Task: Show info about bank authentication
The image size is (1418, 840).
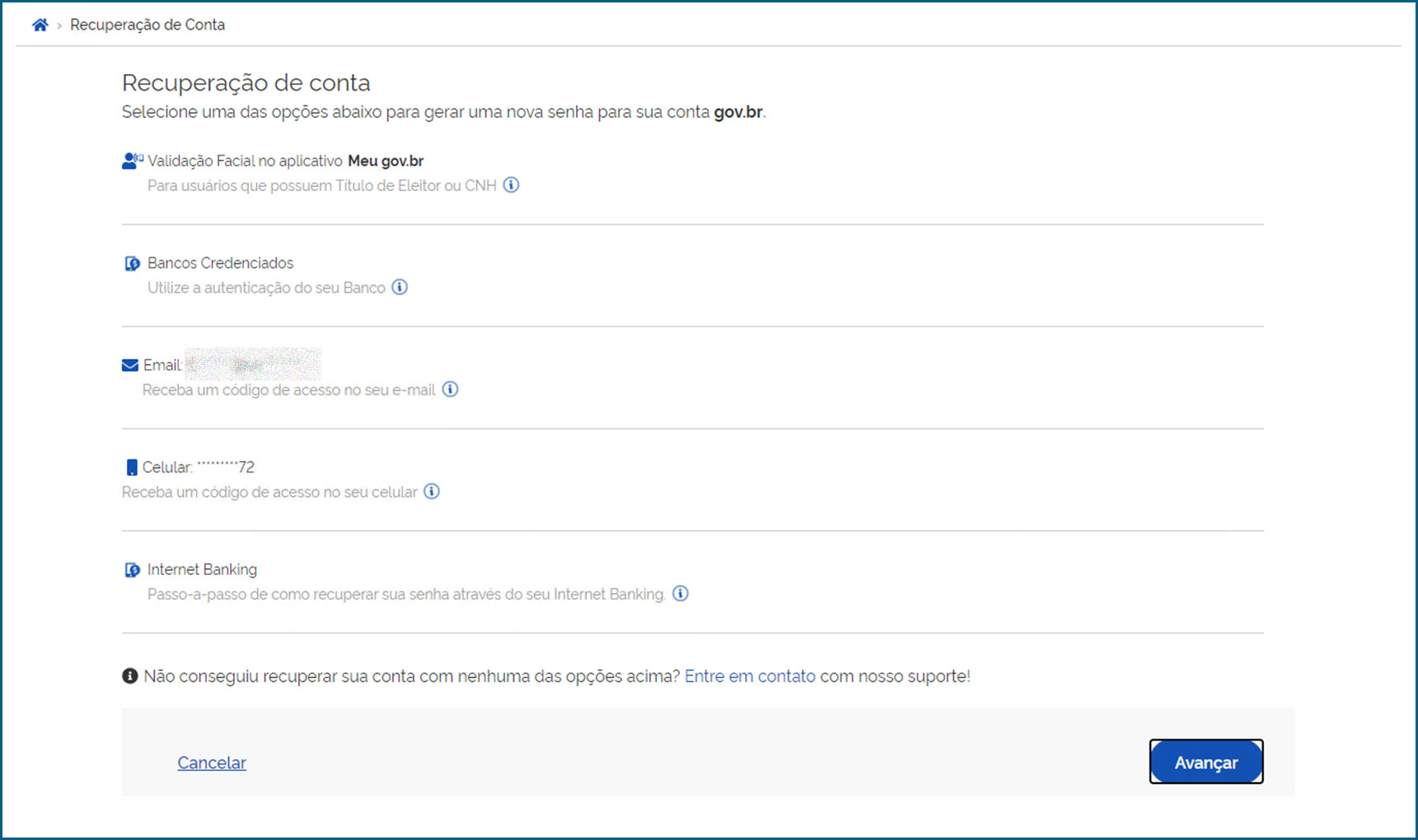Action: pyautogui.click(x=400, y=287)
